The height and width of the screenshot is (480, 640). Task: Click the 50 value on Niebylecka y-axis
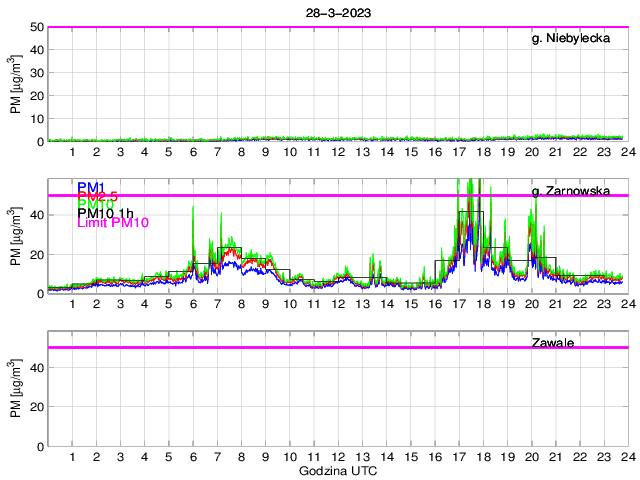coord(36,27)
